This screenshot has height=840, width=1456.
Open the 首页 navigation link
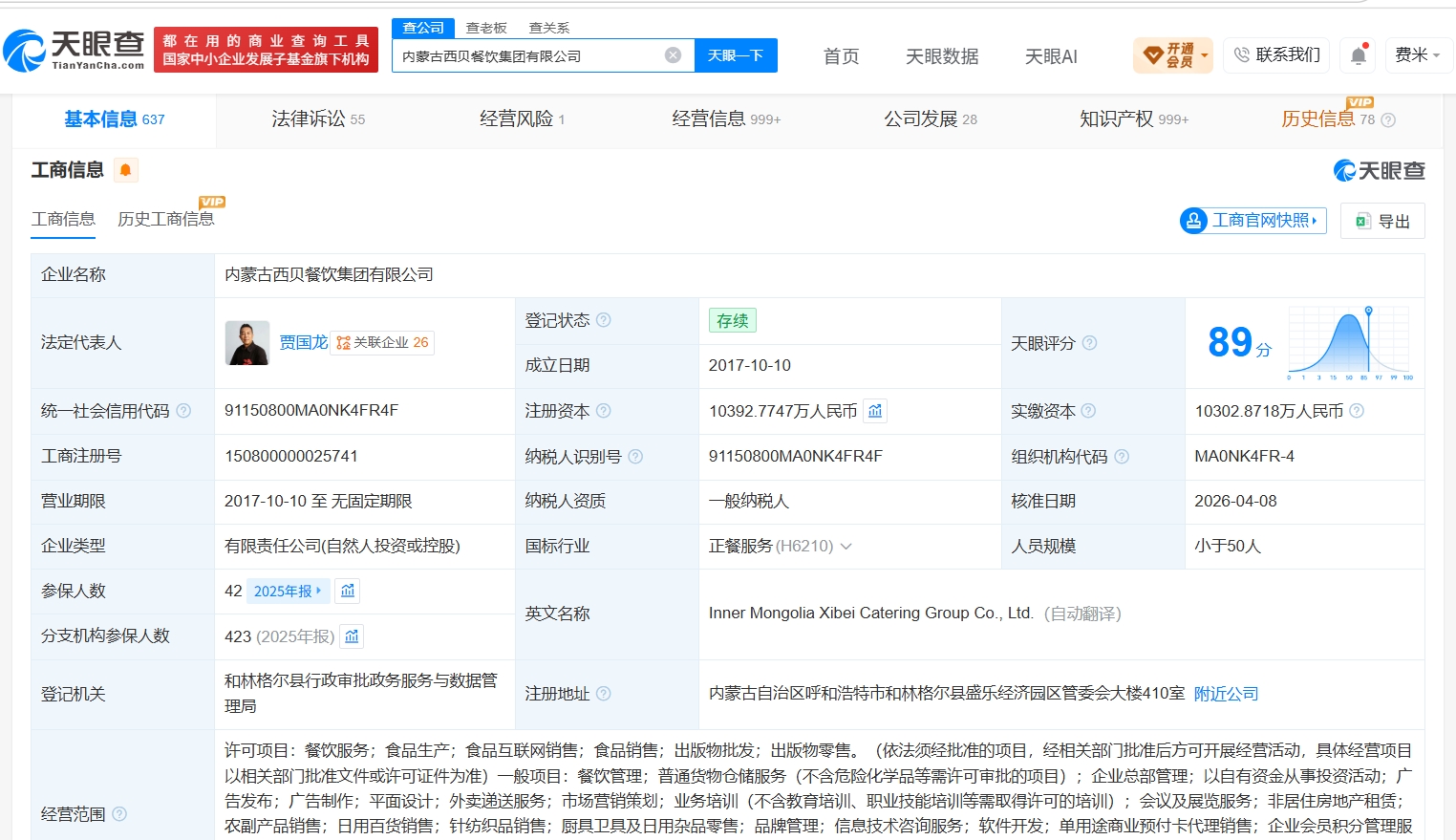point(842,56)
